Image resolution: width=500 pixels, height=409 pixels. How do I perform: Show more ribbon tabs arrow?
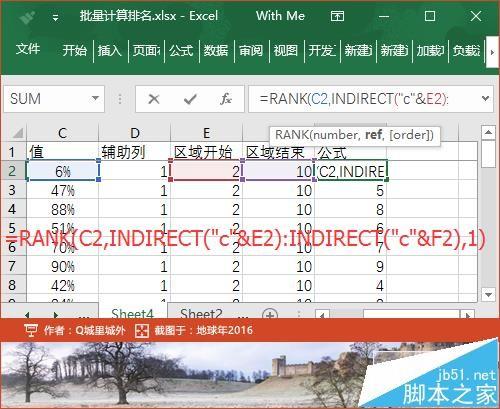(x=492, y=52)
